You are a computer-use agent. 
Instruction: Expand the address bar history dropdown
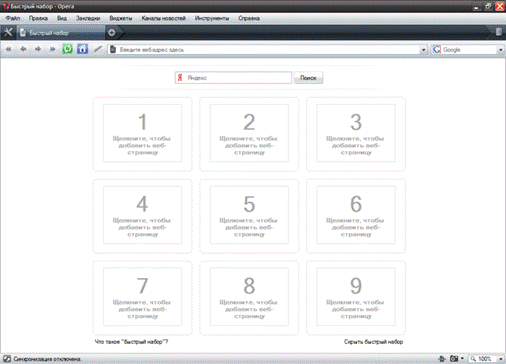click(x=423, y=50)
